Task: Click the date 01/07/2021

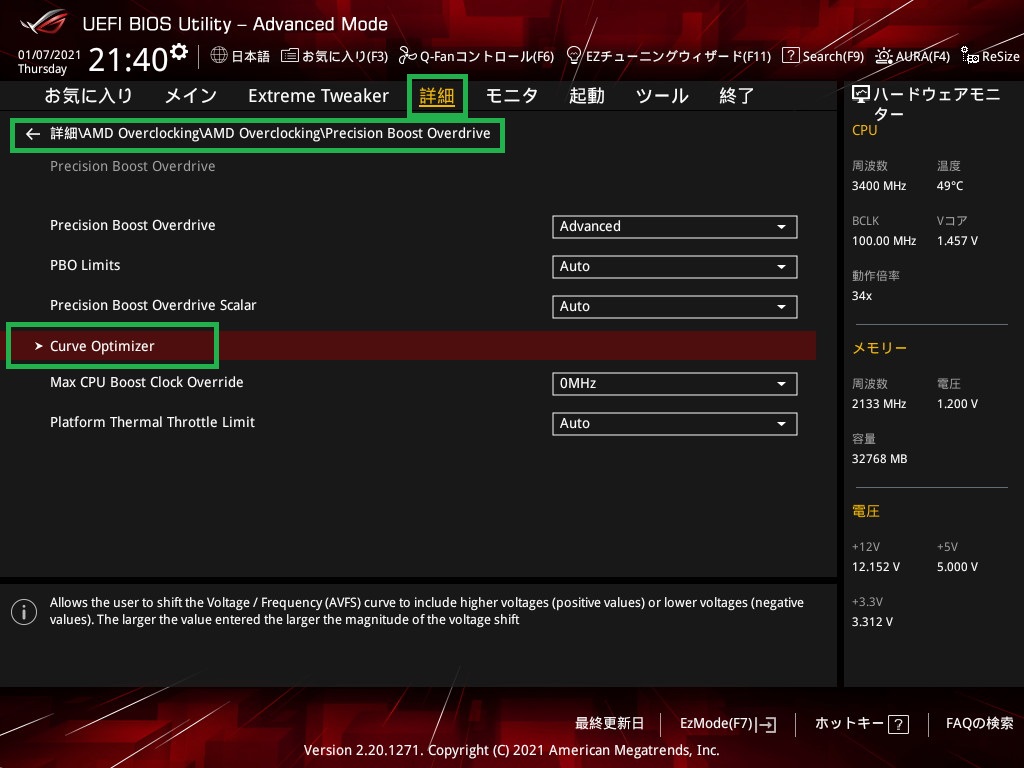Action: coord(50,55)
